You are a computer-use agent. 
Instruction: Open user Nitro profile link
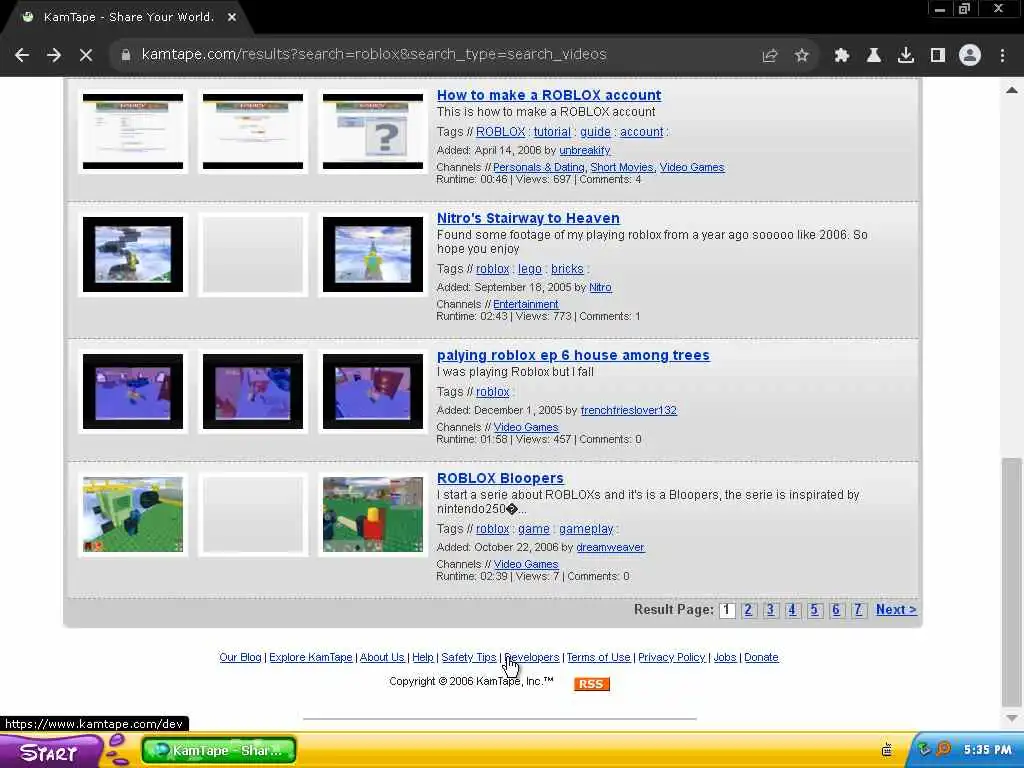pos(600,287)
